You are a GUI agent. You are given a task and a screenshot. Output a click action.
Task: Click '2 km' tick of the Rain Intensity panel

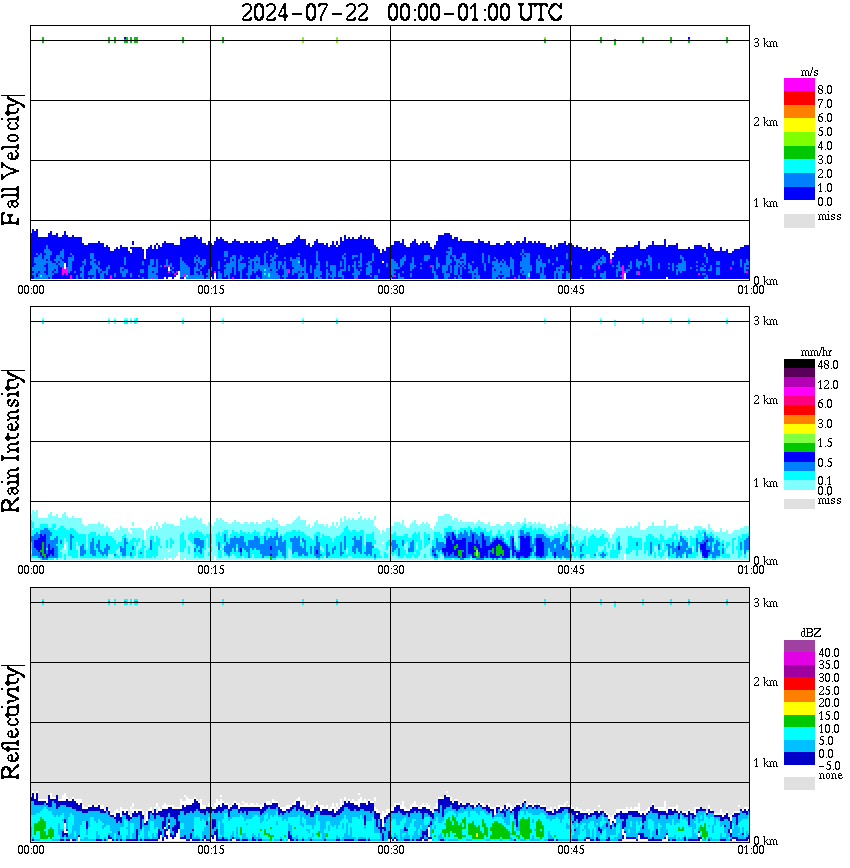coord(765,400)
